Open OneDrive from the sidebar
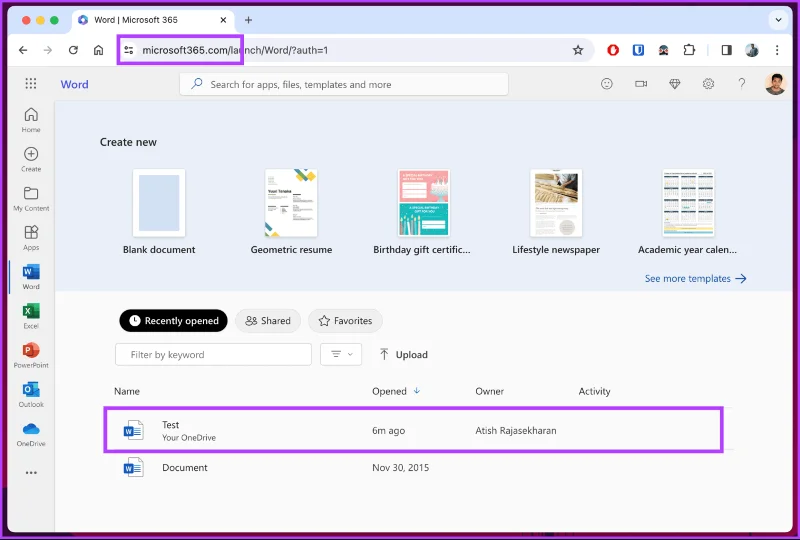 click(31, 434)
